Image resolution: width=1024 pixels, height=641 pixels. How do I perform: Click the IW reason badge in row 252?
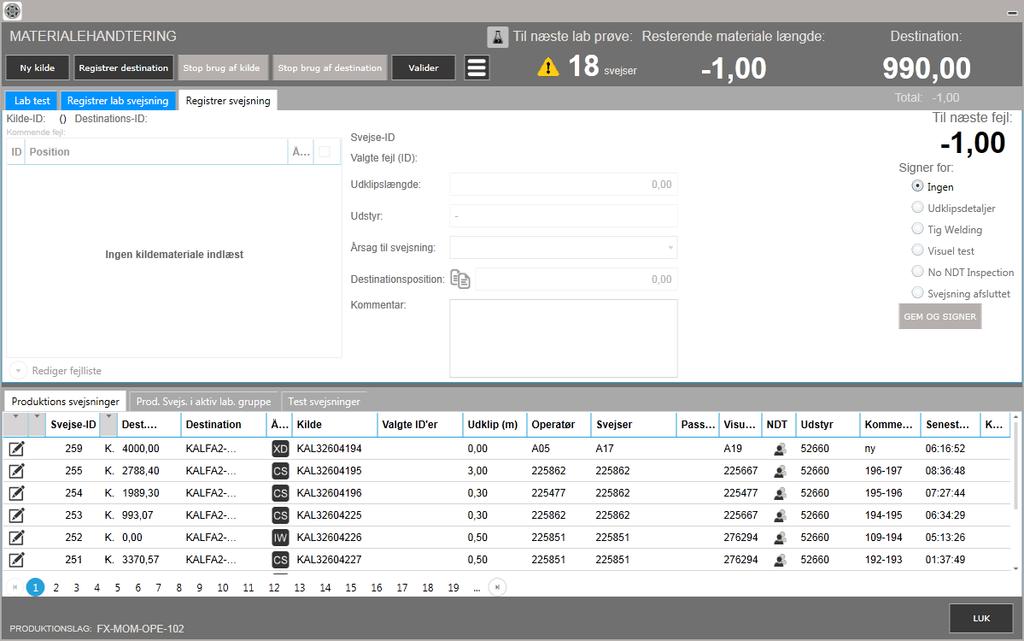pyautogui.click(x=280, y=537)
